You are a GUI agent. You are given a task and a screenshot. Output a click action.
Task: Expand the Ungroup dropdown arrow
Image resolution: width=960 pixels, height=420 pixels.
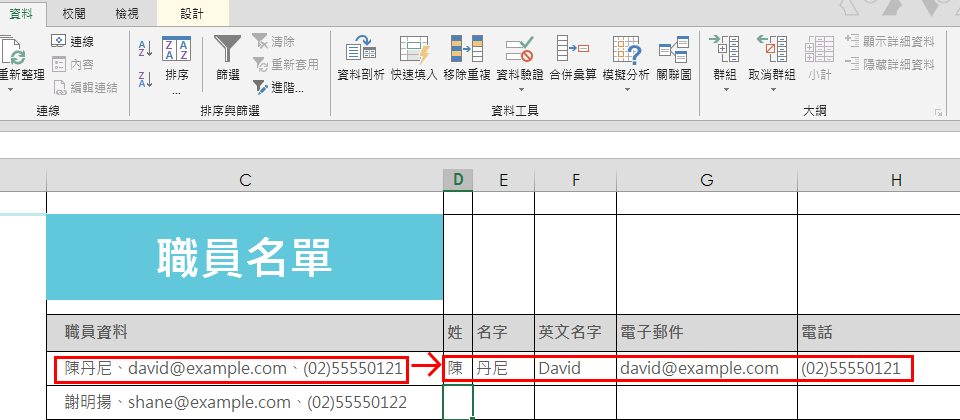click(773, 89)
